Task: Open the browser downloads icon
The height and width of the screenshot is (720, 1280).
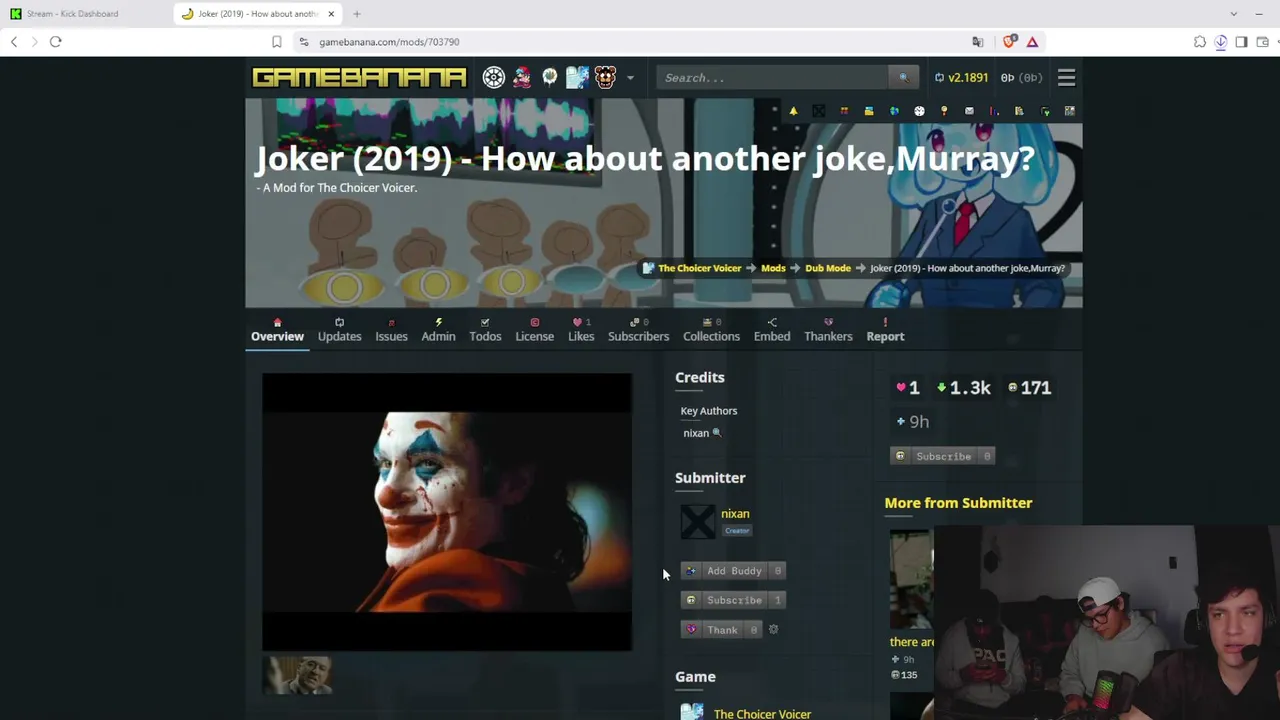Action: click(x=1221, y=42)
